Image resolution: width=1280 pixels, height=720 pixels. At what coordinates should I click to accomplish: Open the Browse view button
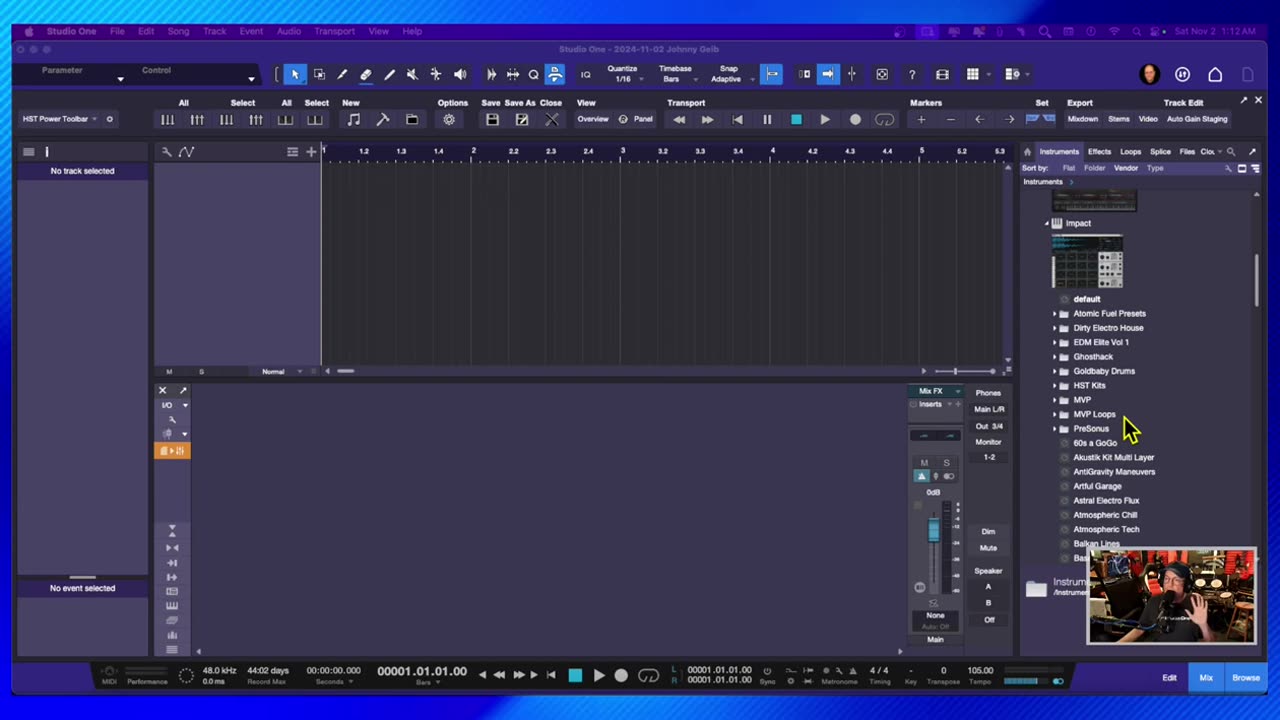(1246, 678)
